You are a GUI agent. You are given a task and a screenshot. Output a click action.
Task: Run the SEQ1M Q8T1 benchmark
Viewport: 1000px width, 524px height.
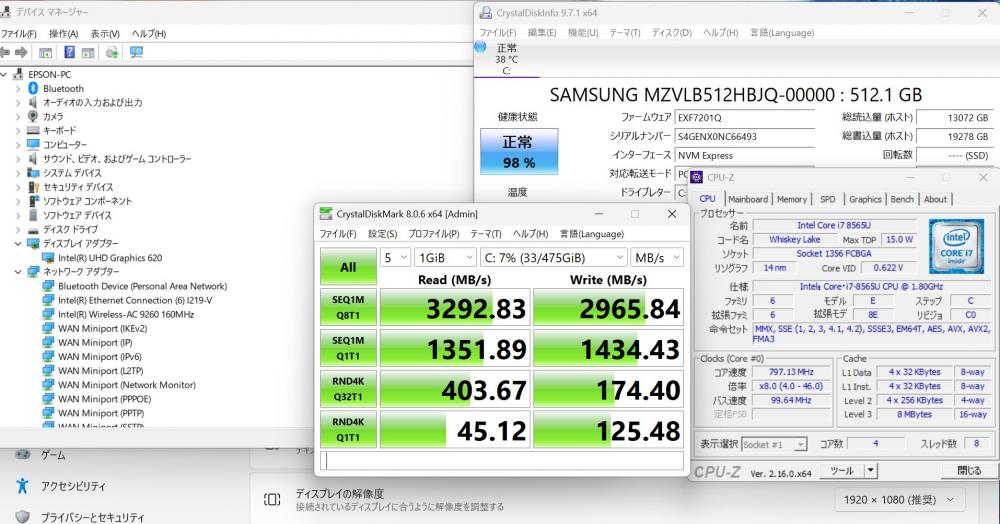point(348,307)
